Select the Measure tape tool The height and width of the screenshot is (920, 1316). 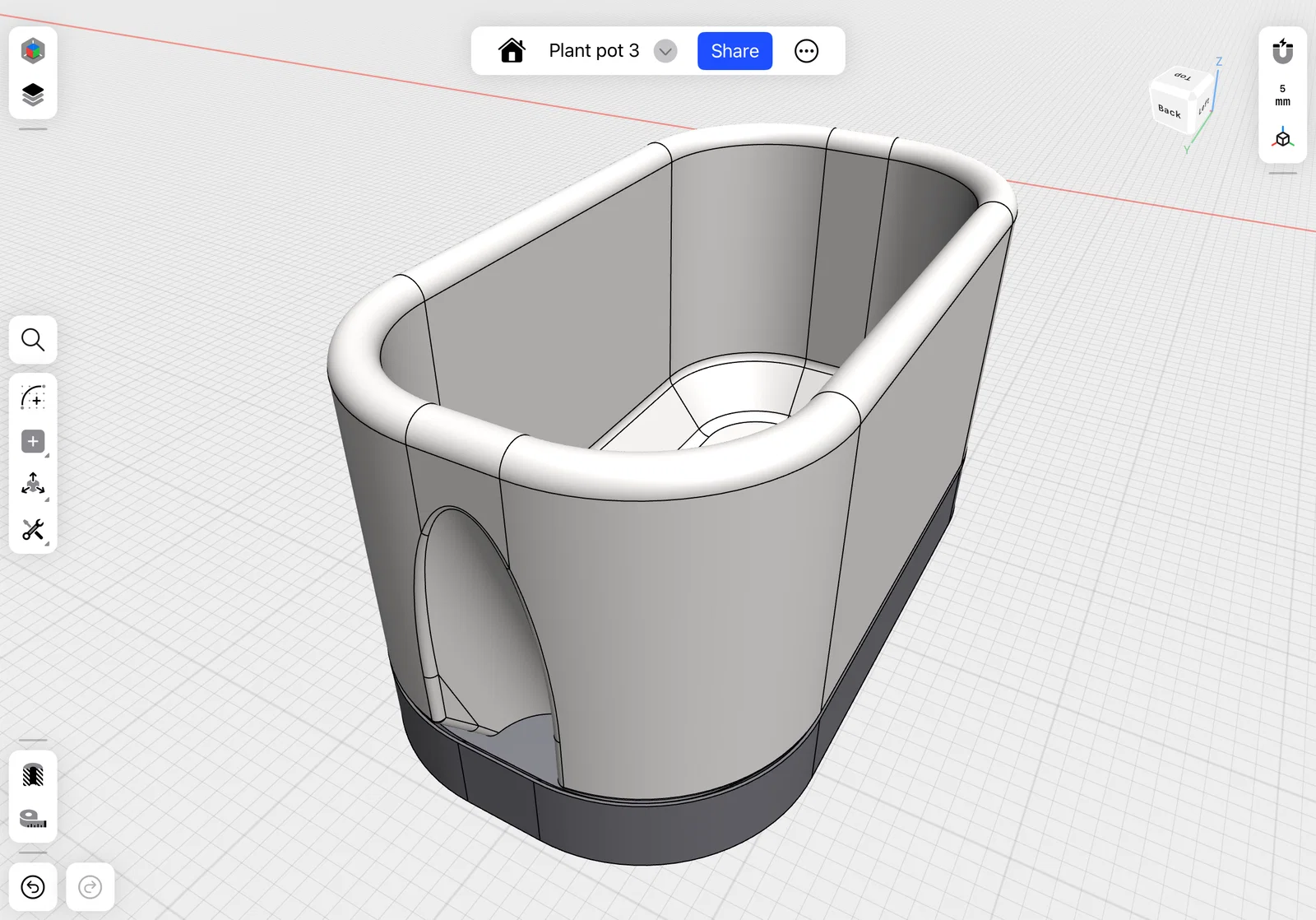coord(33,819)
